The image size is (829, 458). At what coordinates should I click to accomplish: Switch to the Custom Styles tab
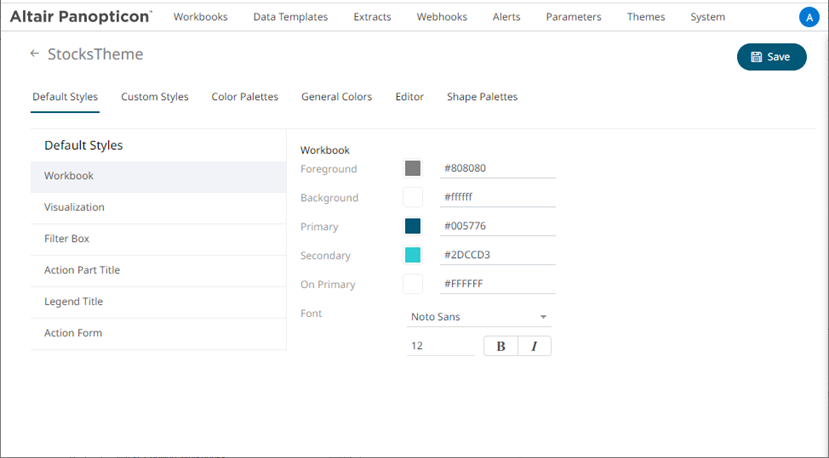click(x=155, y=97)
